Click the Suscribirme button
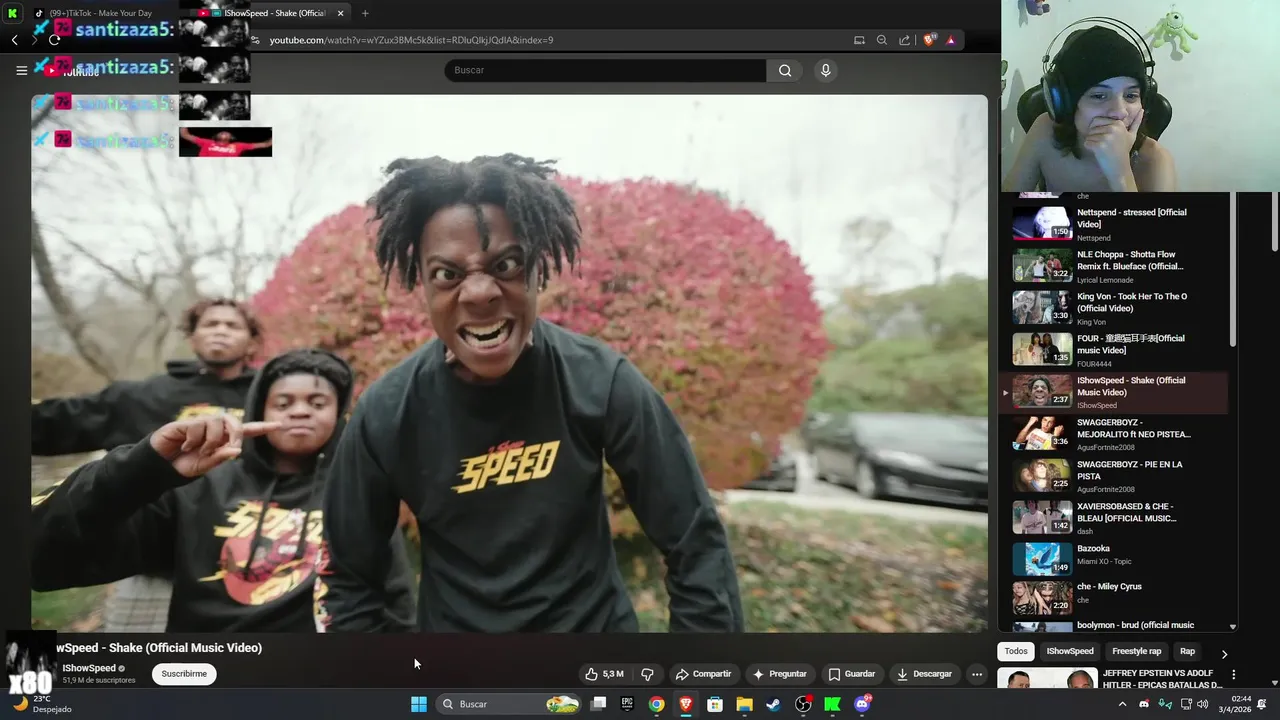1280x720 pixels. [184, 674]
